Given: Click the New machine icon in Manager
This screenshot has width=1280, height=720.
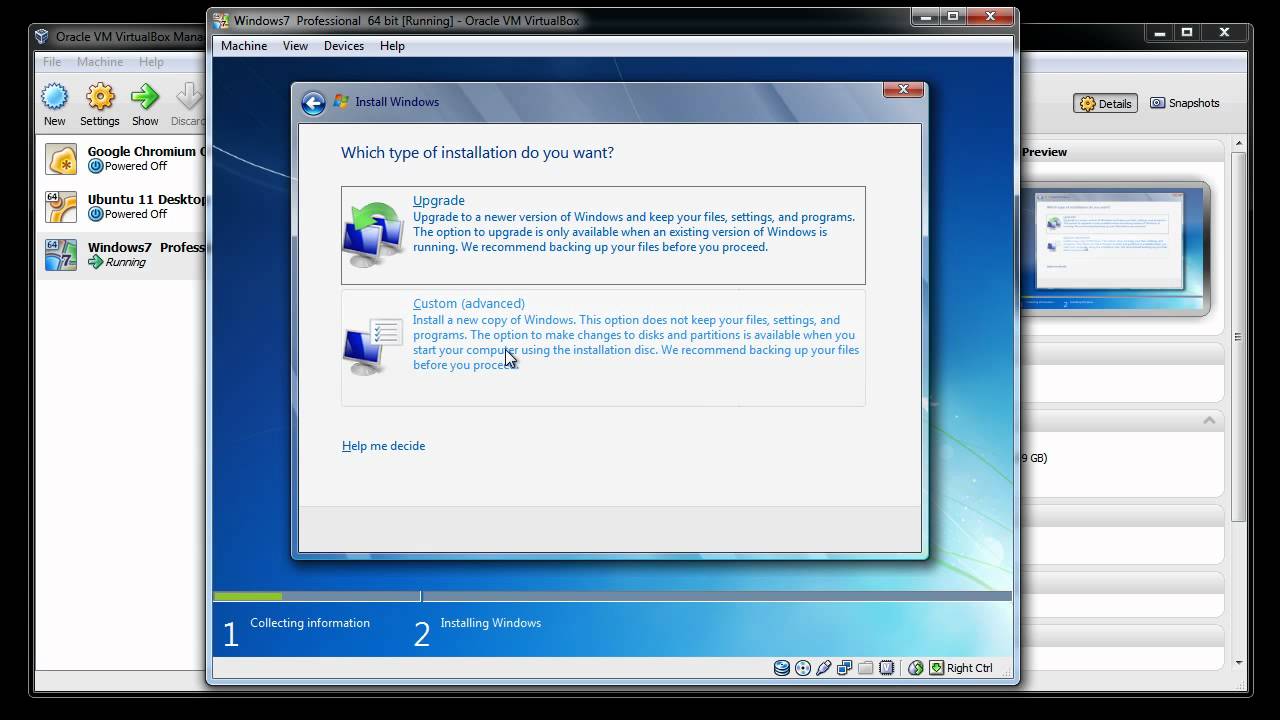Looking at the screenshot, I should [54, 97].
